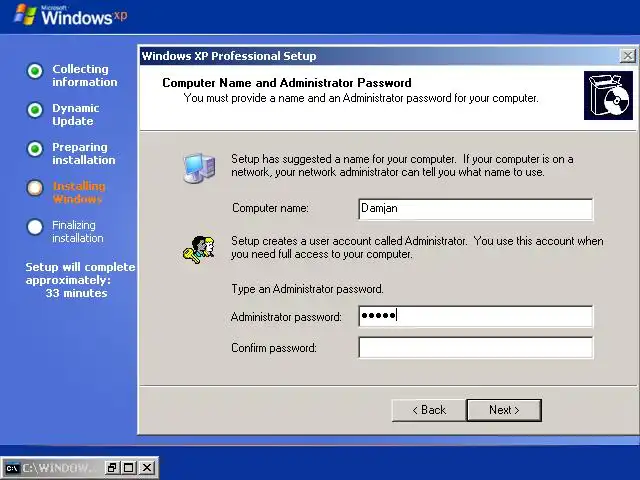Click the Next button
Screen dimensions: 640x480
[504, 410]
